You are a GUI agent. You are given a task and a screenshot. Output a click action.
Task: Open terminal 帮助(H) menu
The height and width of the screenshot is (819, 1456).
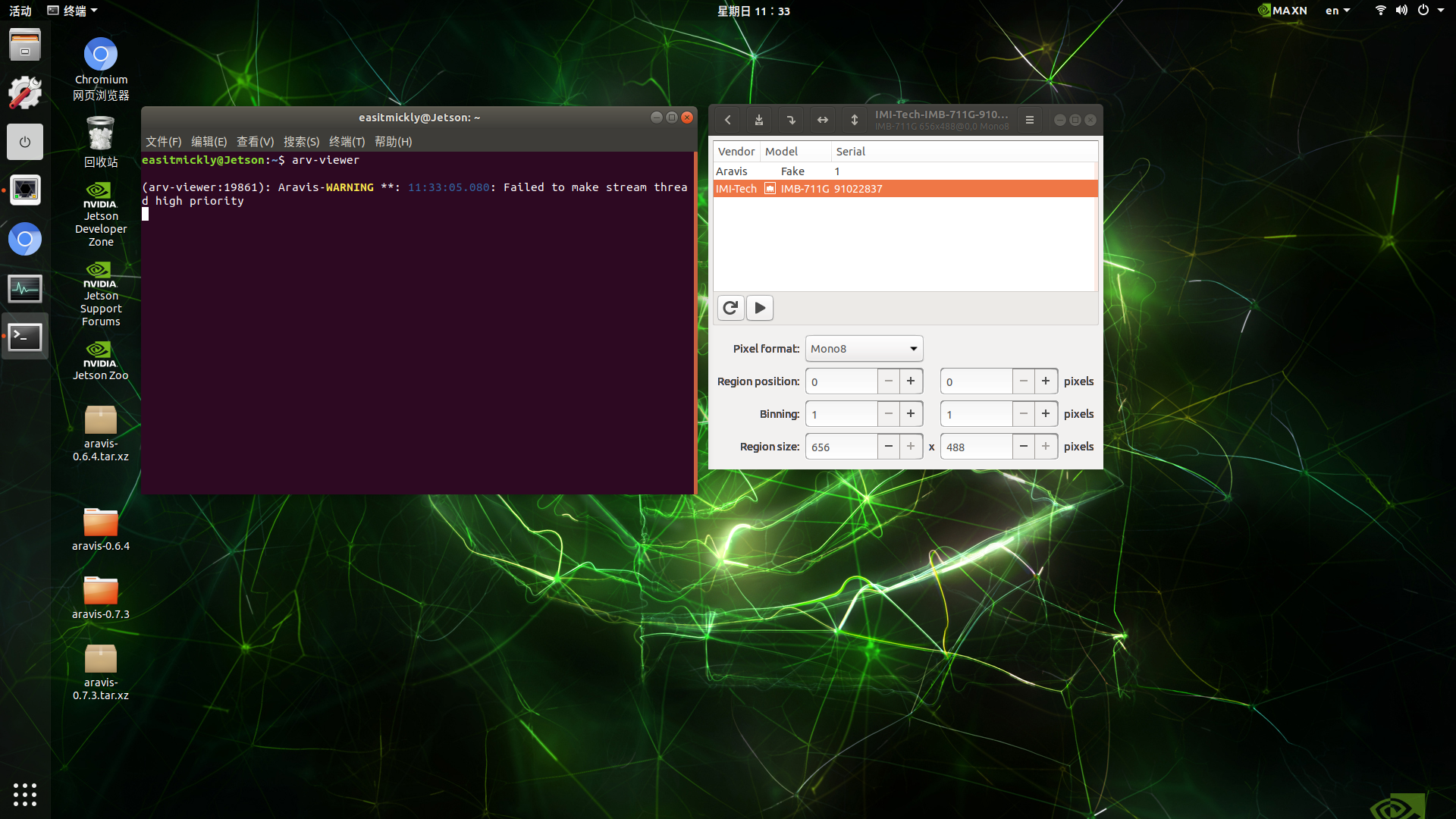393,142
